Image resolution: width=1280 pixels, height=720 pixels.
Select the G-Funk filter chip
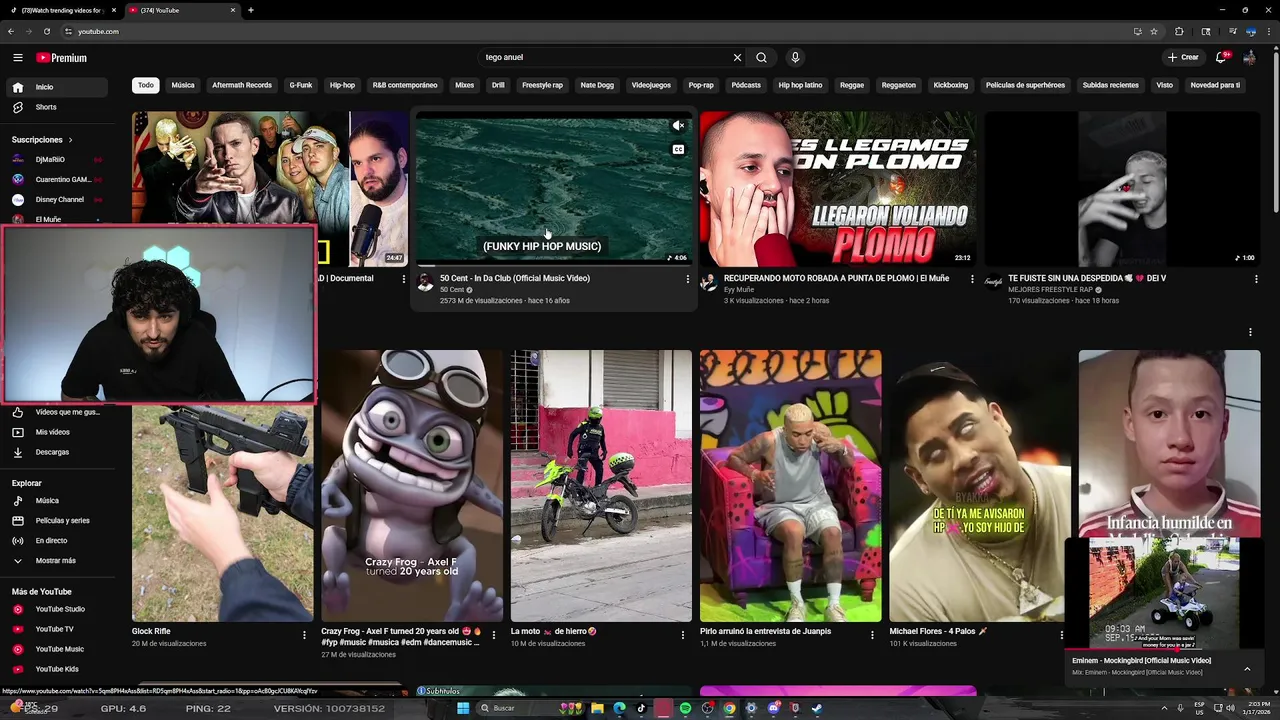[x=301, y=85]
